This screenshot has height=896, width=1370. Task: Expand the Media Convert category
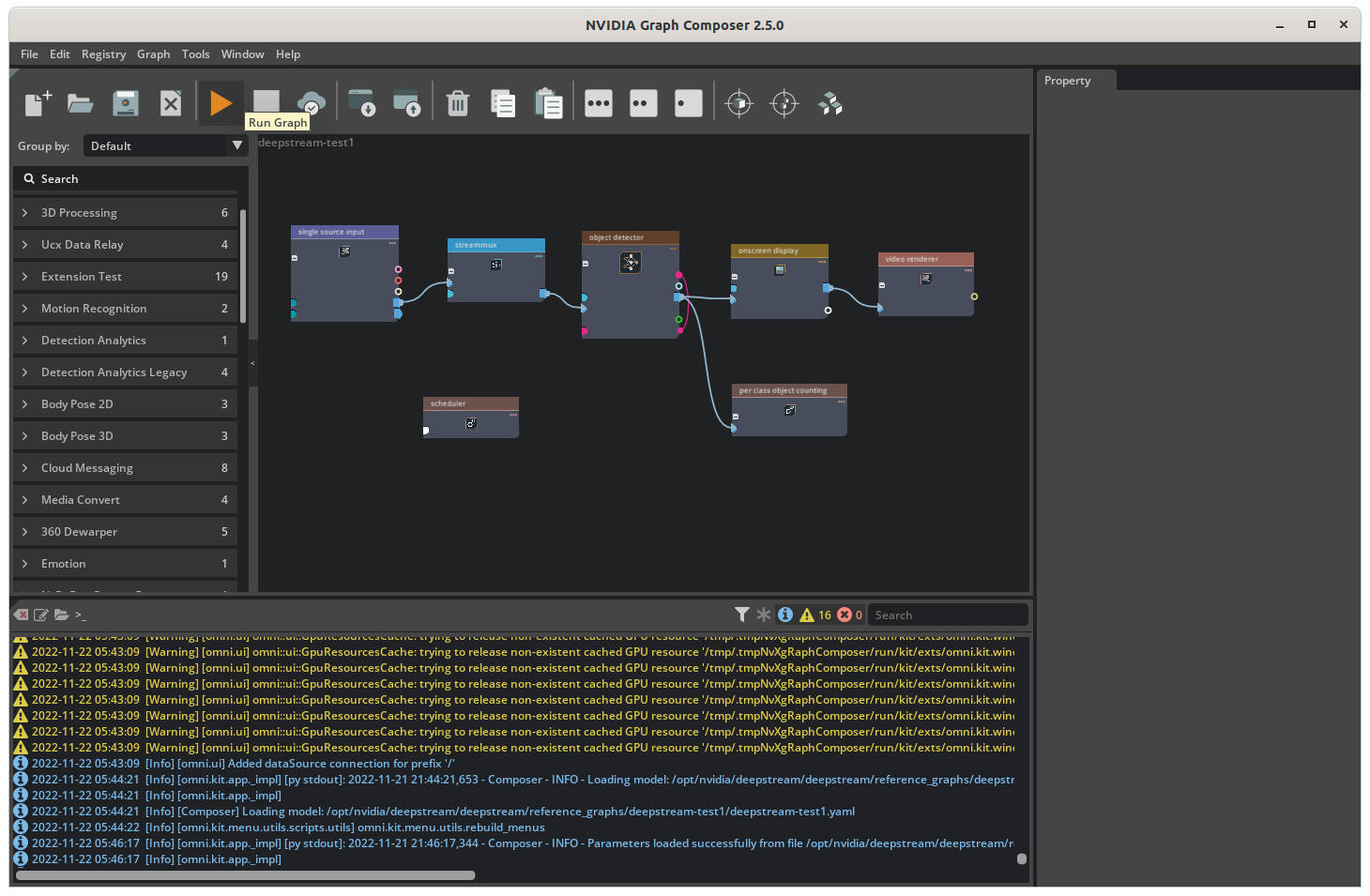point(125,500)
